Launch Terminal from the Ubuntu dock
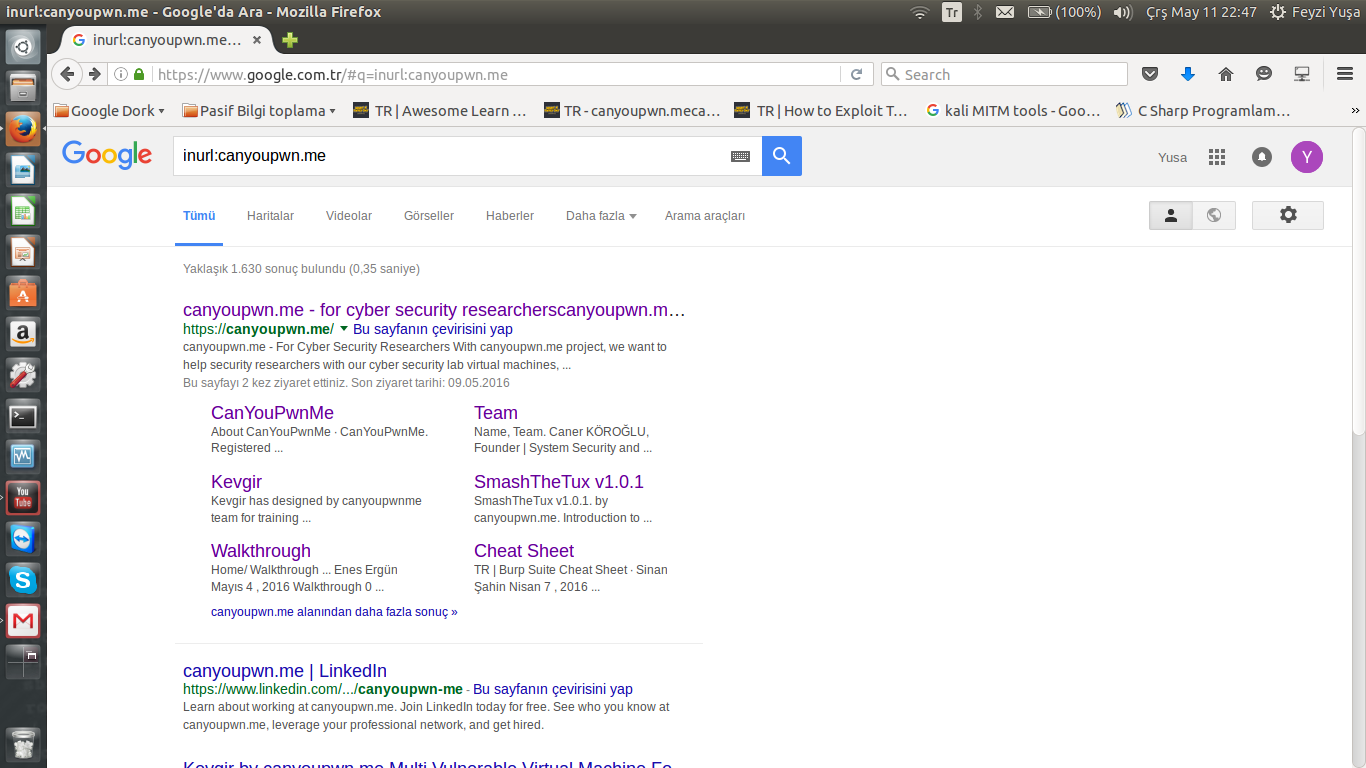This screenshot has width=1366, height=768. [23, 416]
